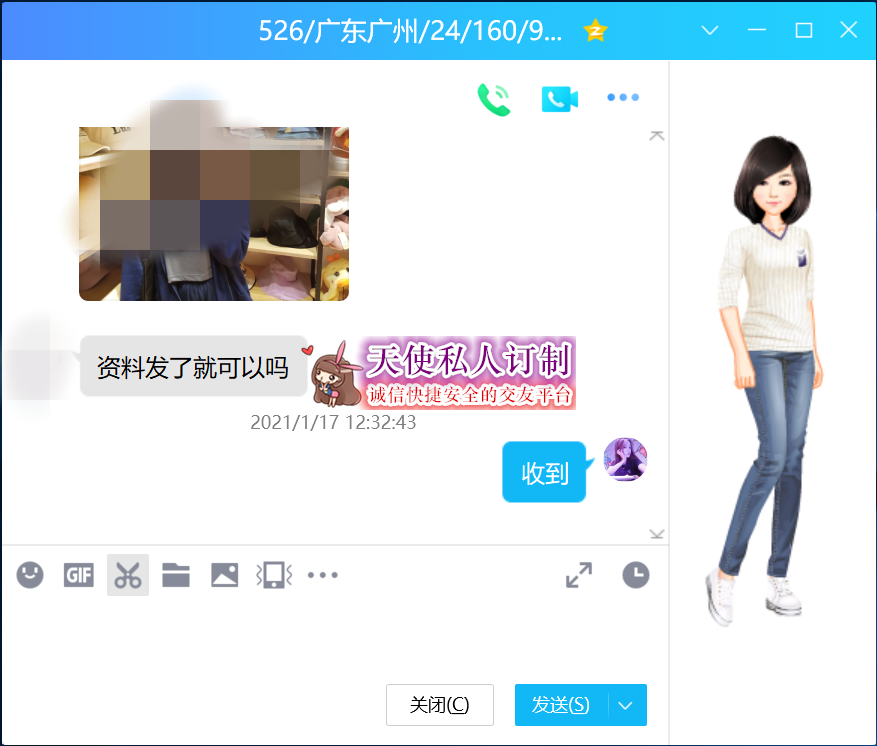Click the star badge in title bar
Viewport: 877px width, 746px height.
[x=596, y=30]
